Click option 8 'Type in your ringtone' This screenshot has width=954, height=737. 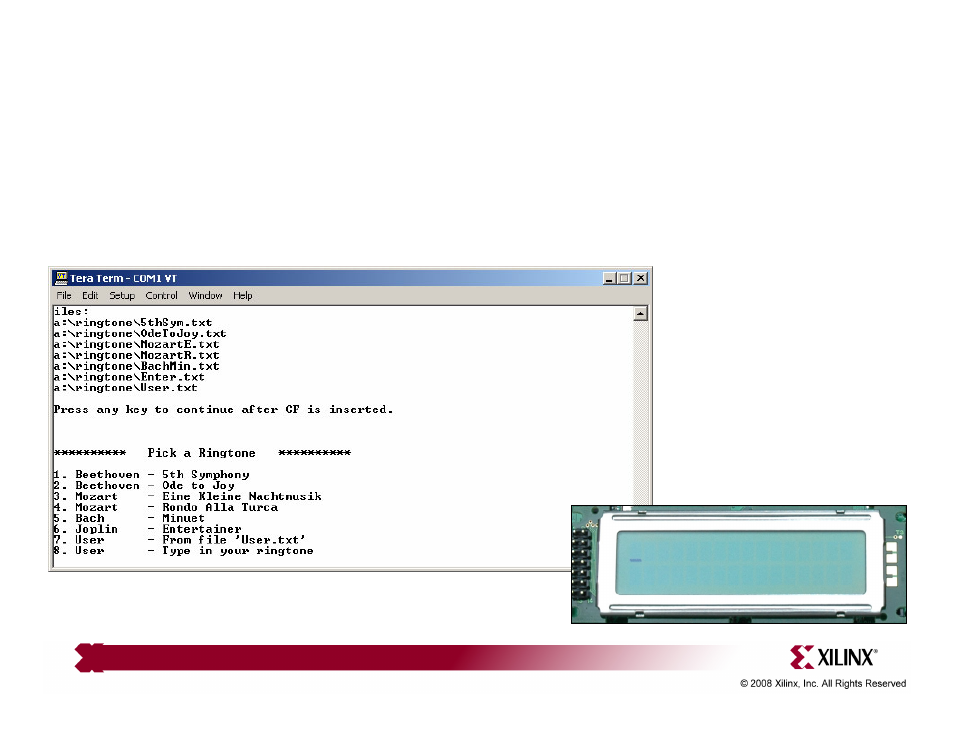(x=184, y=551)
